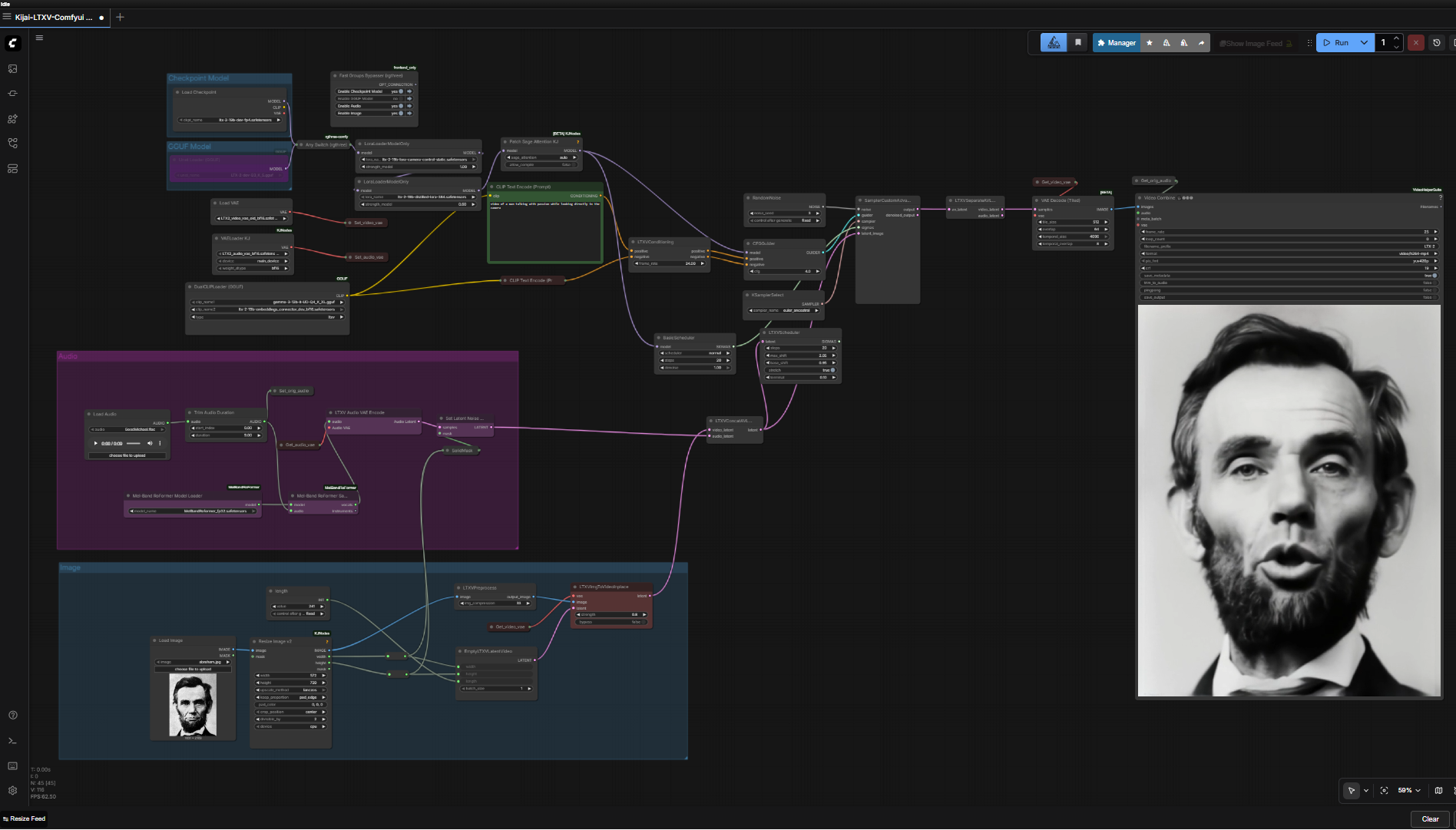Open the assets panel in sidebar
The height and width of the screenshot is (830, 1456).
[13, 69]
